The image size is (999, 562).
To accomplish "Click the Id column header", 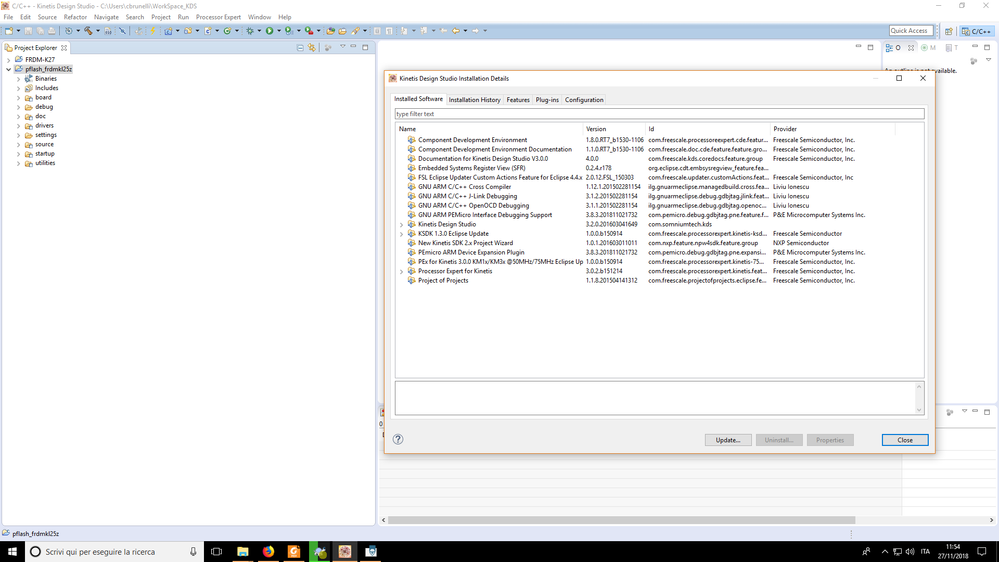I will coord(708,129).
